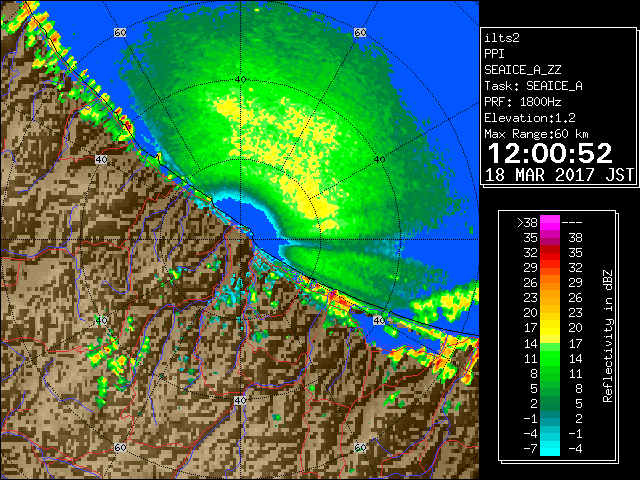The width and height of the screenshot is (640, 480).
Task: Click the 'Max Range:60 km' line
Action: (x=536, y=134)
